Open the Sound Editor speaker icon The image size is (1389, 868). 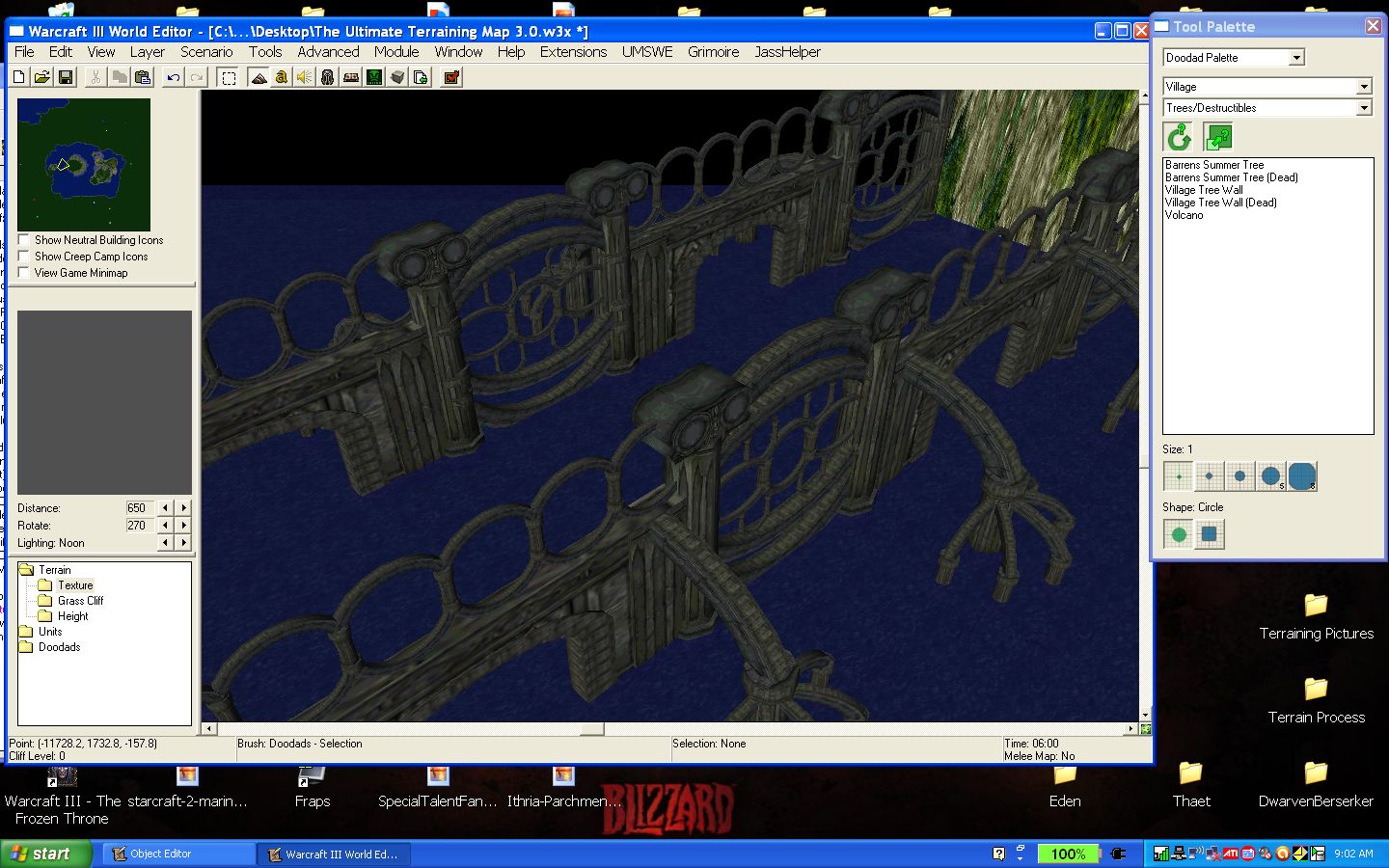pyautogui.click(x=305, y=77)
